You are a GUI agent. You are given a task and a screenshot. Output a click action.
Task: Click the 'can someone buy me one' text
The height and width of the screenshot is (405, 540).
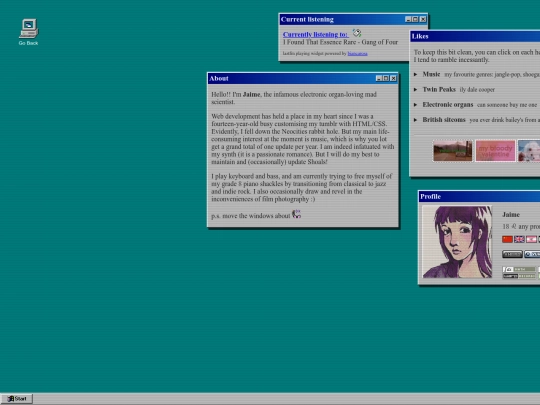tap(507, 105)
